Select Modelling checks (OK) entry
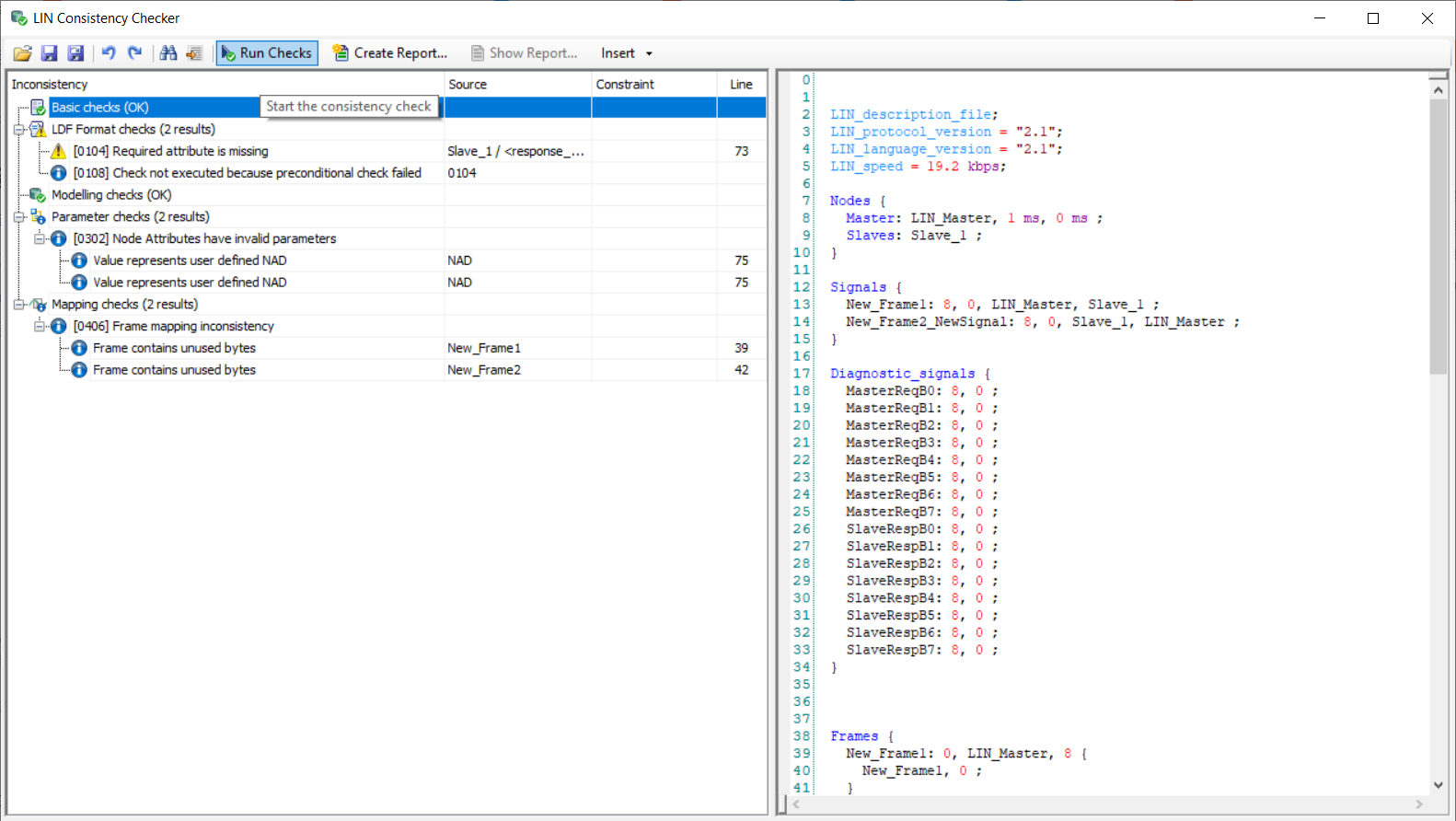Image resolution: width=1456 pixels, height=821 pixels. point(111,195)
